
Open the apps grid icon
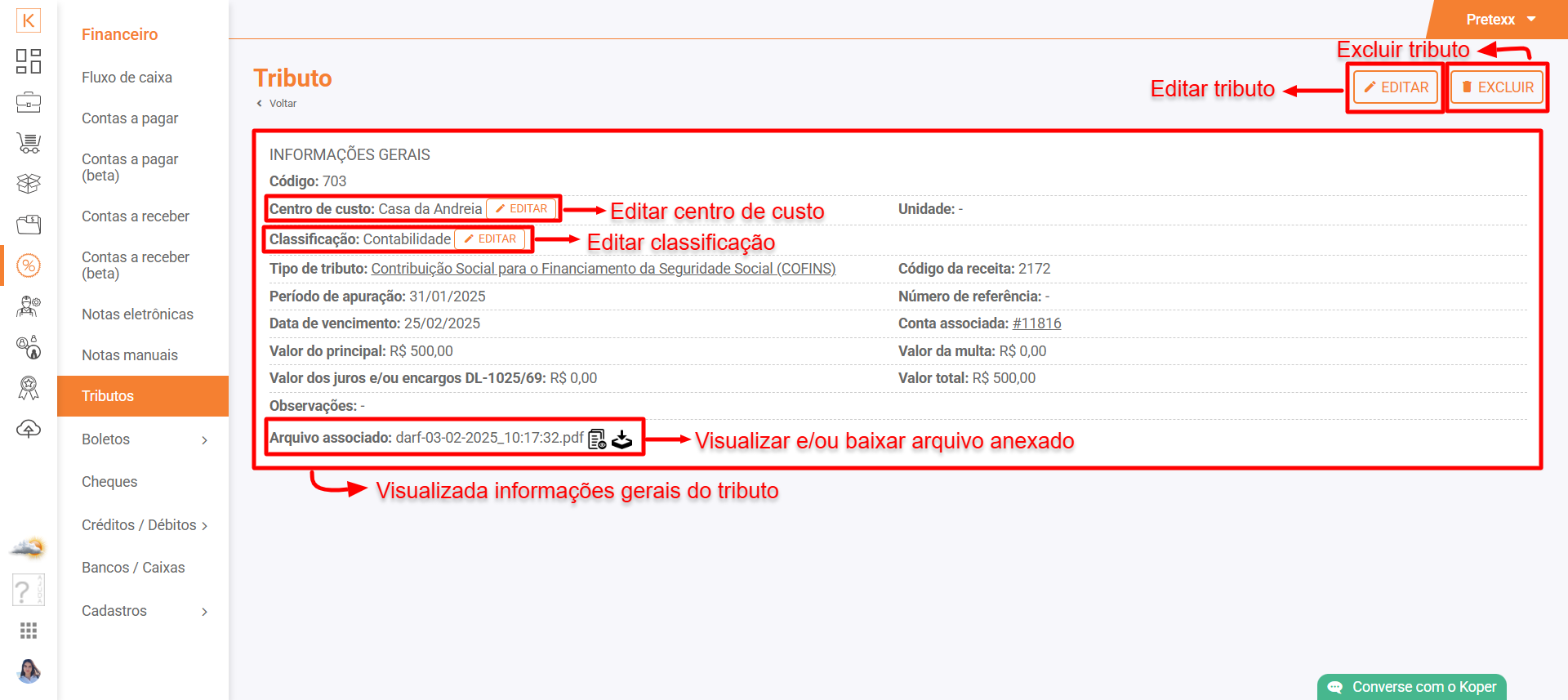coord(29,631)
